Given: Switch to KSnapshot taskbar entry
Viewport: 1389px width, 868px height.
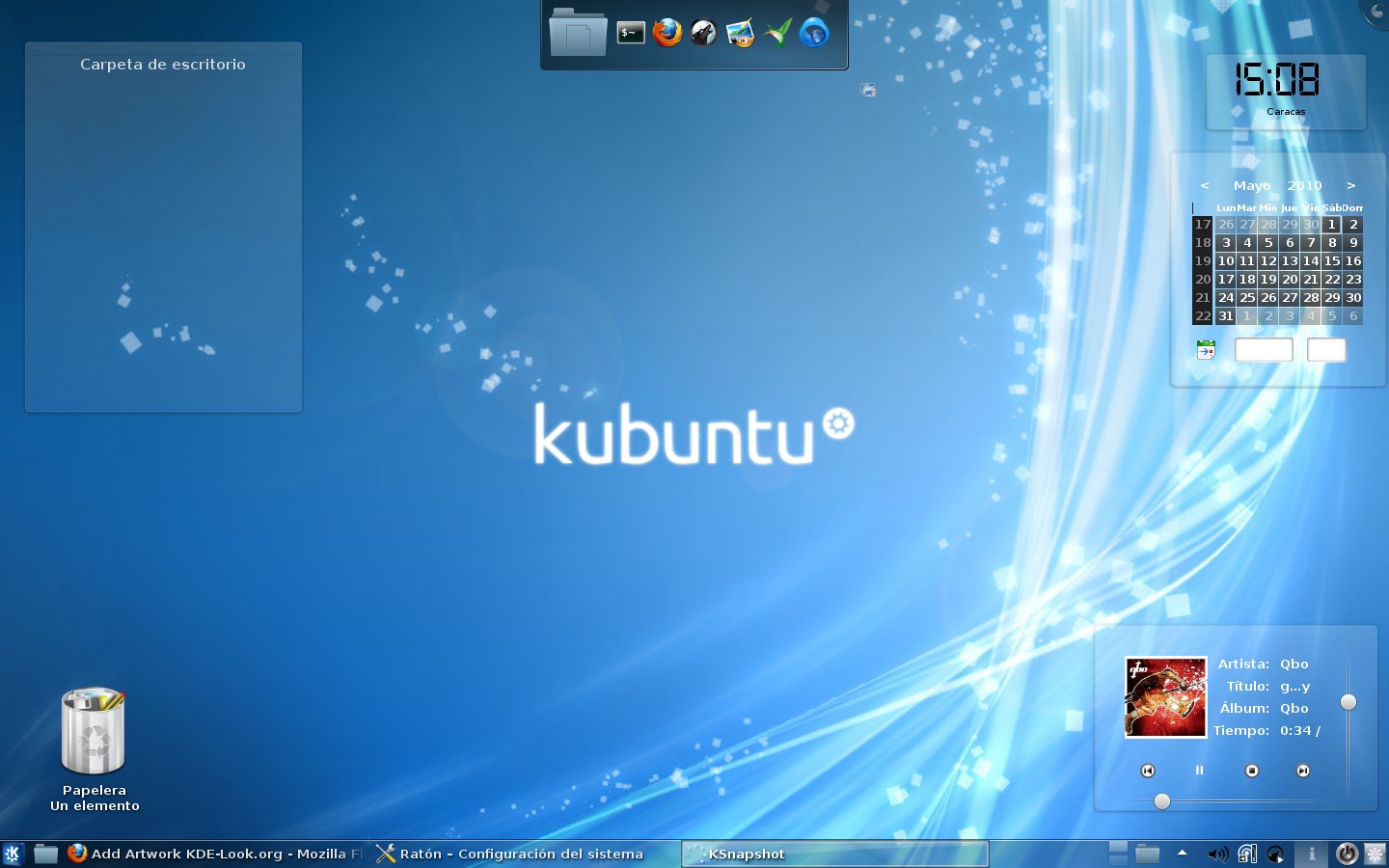Looking at the screenshot, I should pyautogui.click(x=834, y=854).
